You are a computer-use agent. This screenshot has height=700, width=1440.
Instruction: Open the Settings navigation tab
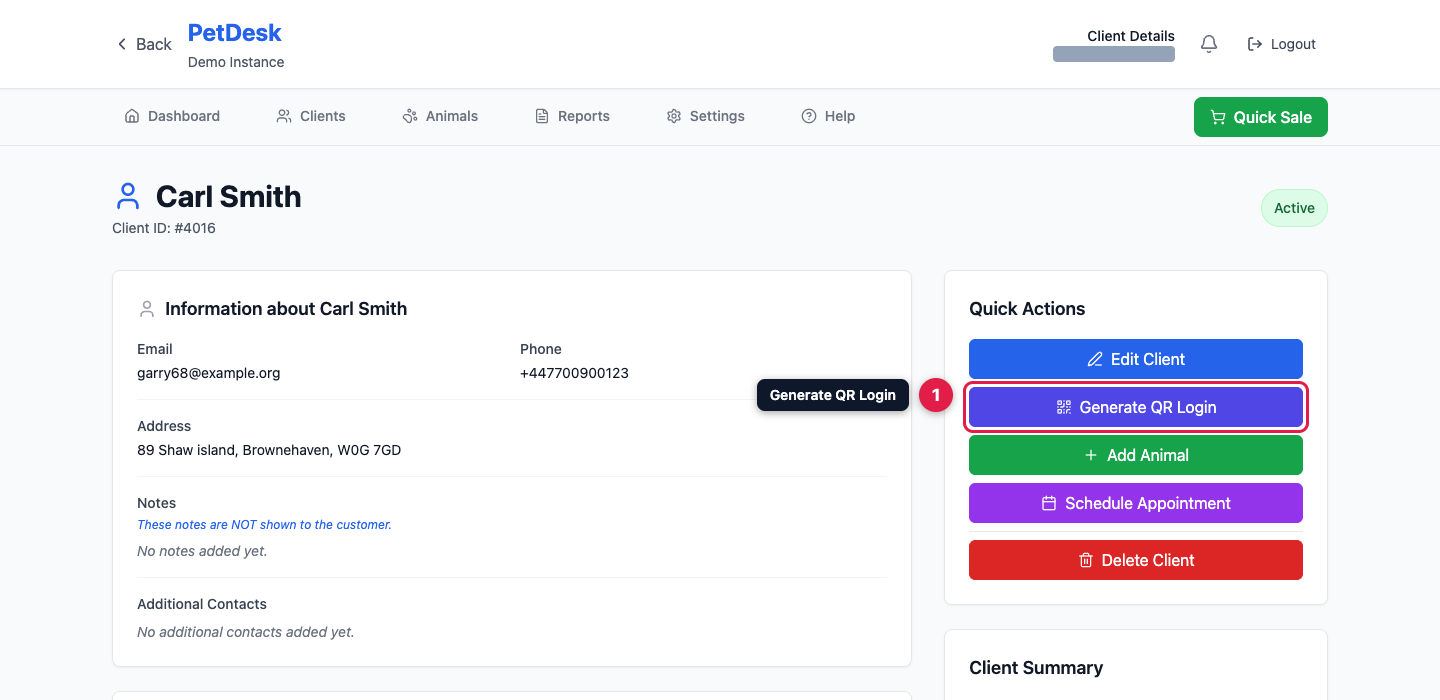point(706,116)
